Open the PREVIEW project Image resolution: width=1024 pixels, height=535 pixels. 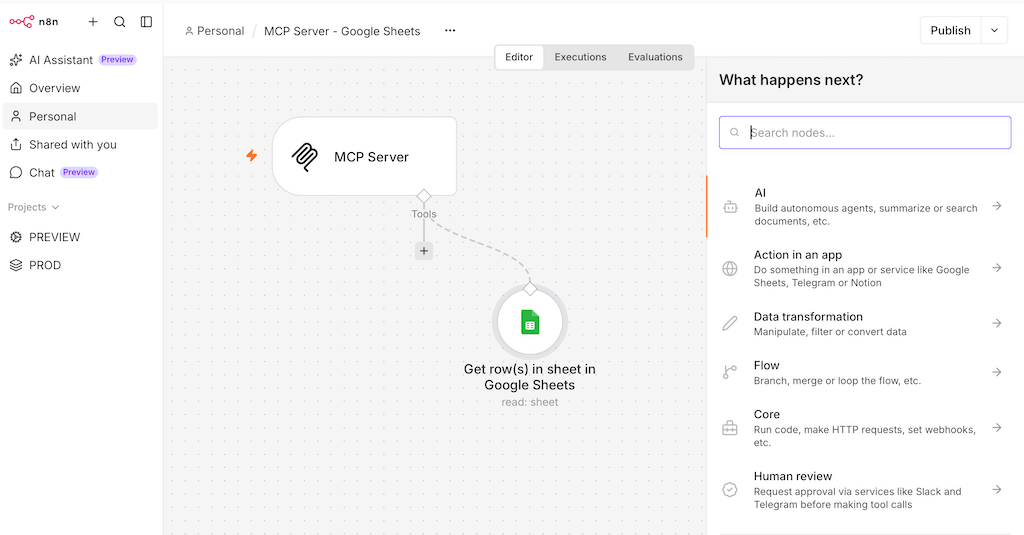(80, 237)
